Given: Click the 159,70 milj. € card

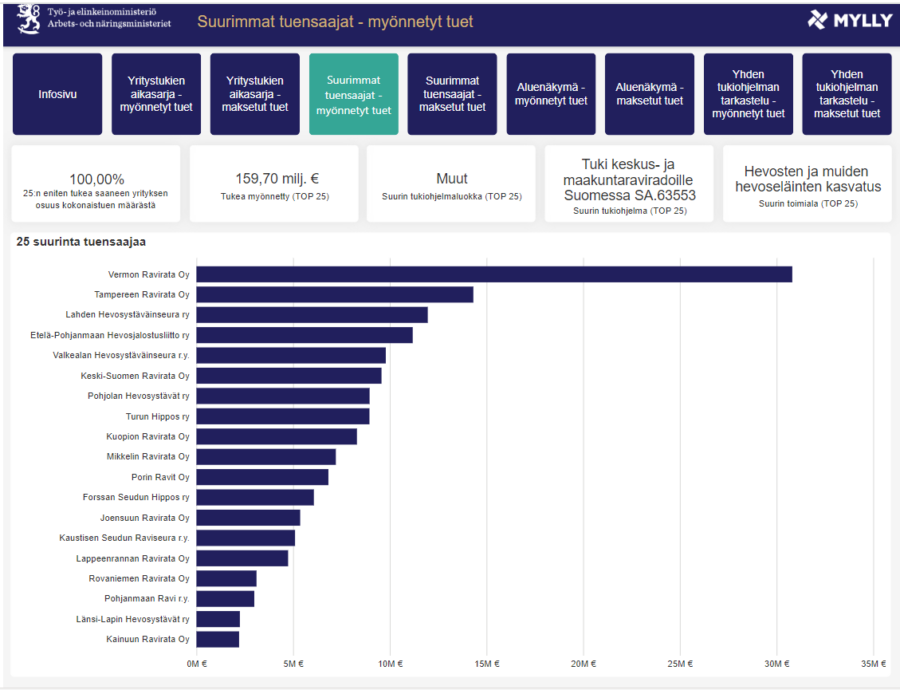Looking at the screenshot, I should point(274,184).
